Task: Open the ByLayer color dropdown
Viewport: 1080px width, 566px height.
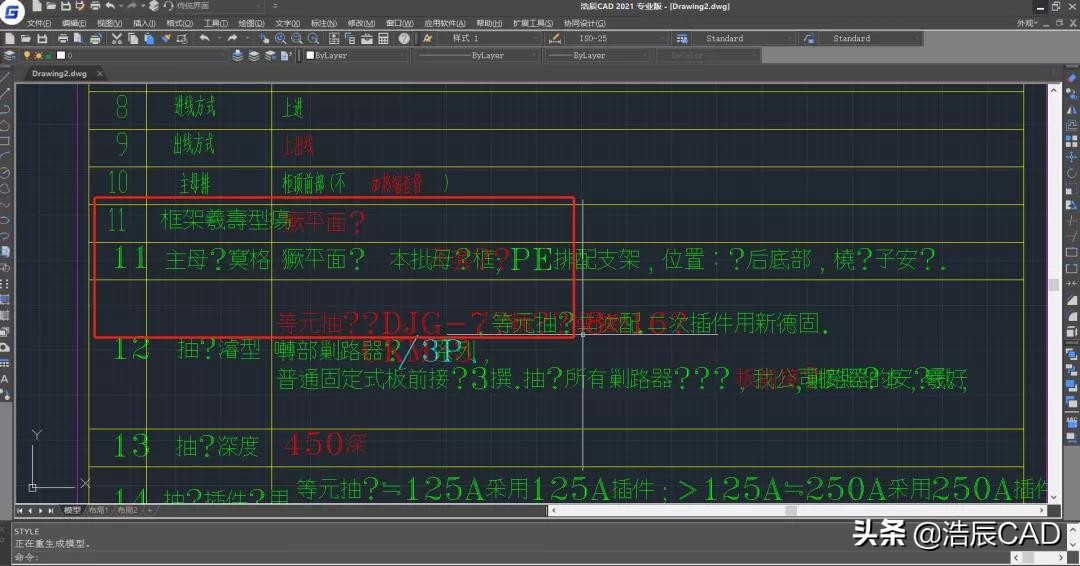Action: click(x=356, y=55)
